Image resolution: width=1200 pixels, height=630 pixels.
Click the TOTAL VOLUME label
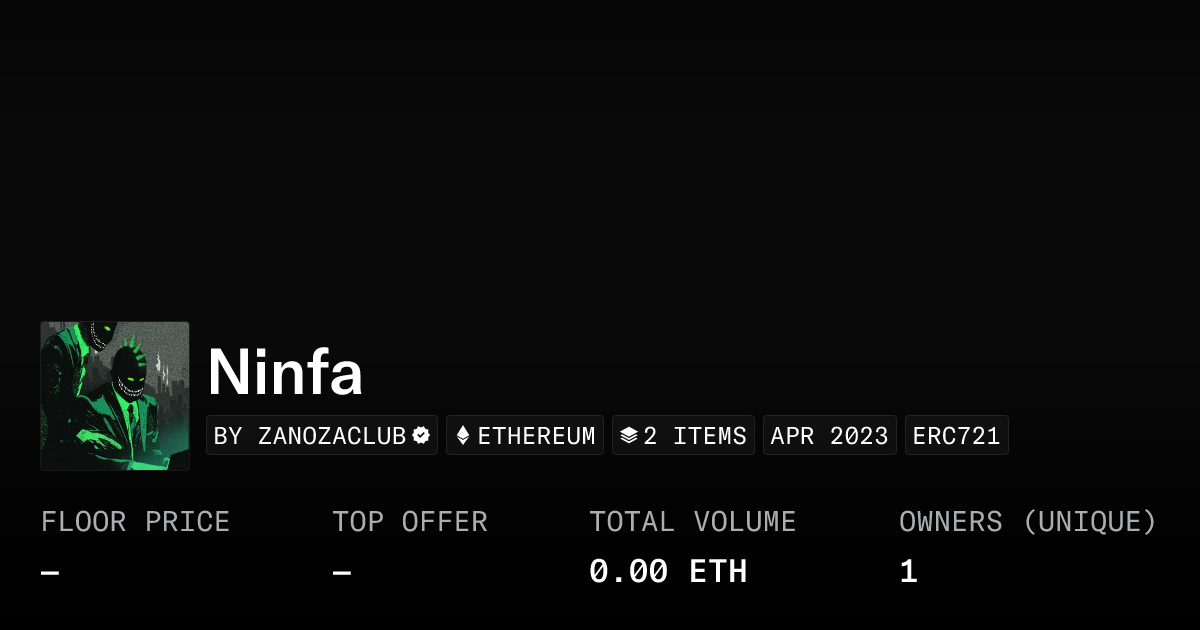[692, 522]
